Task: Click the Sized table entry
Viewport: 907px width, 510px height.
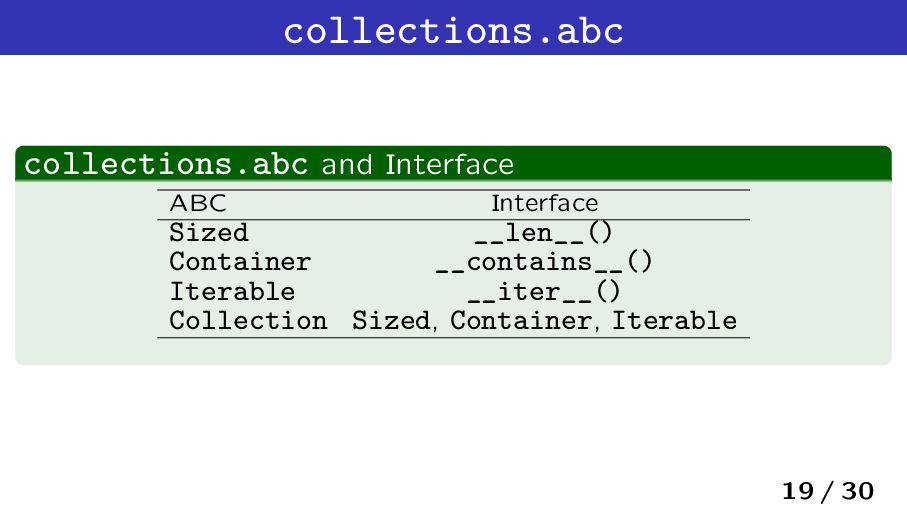Action: click(208, 232)
